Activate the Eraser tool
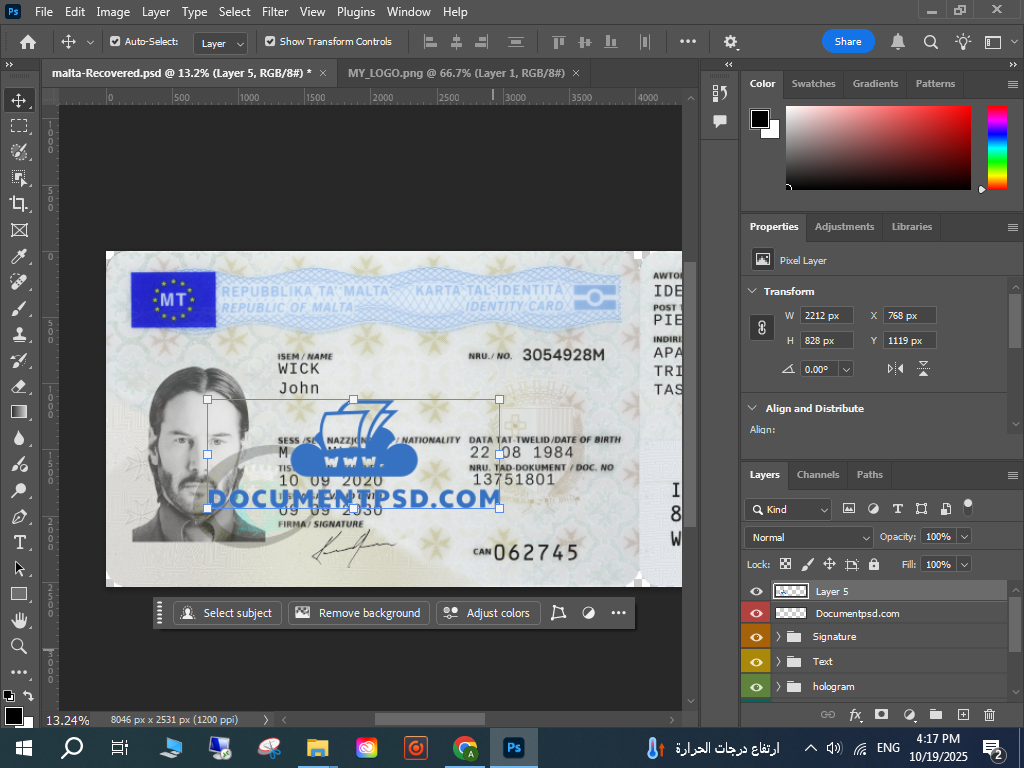Screen dimensions: 1024x768 (19, 386)
